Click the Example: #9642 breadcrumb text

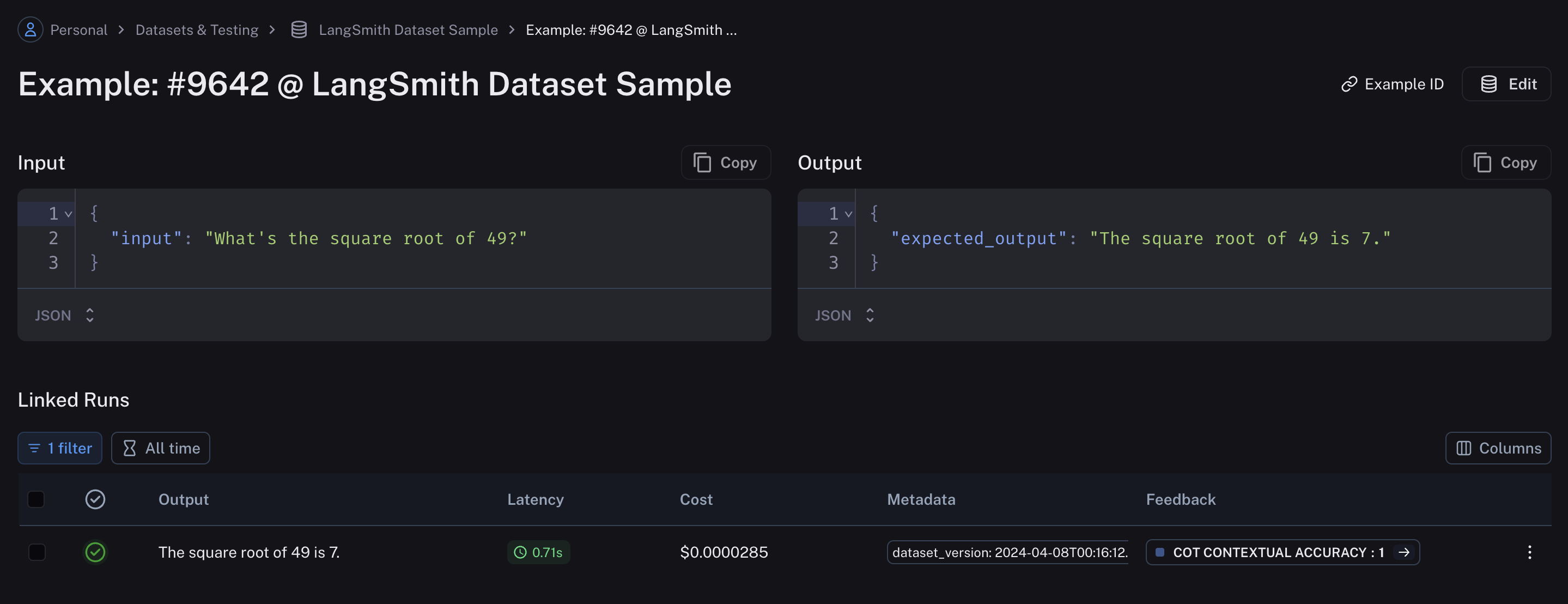pos(631,30)
